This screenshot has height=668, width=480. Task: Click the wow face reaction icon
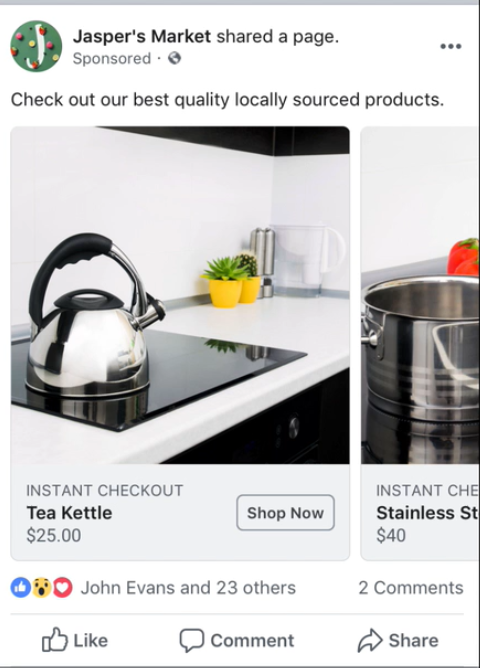coord(41,588)
